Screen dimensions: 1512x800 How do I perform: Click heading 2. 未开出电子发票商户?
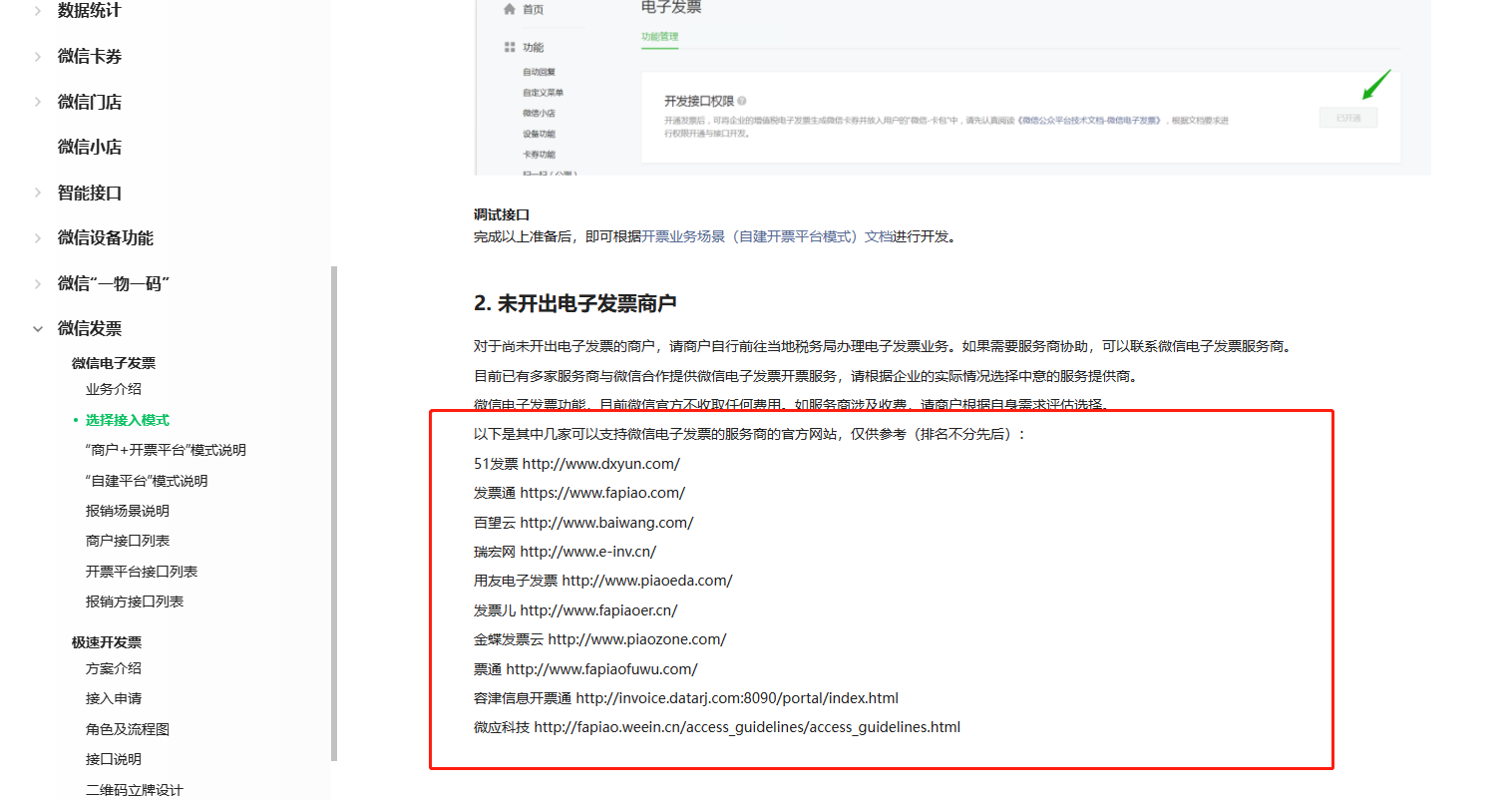(575, 303)
